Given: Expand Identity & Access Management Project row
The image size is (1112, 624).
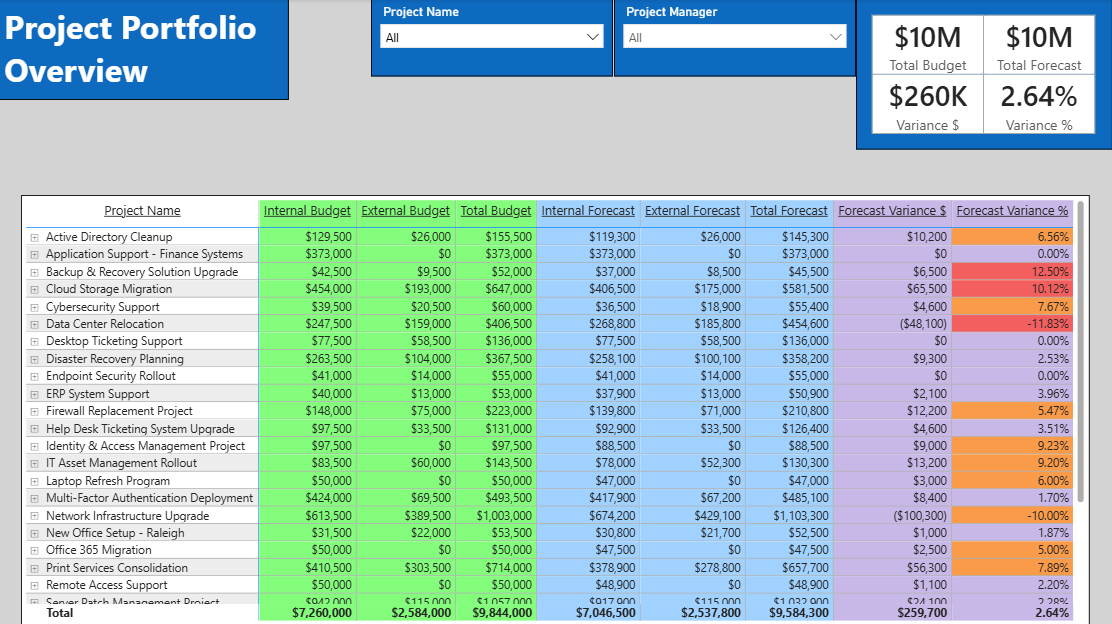Looking at the screenshot, I should pyautogui.click(x=34, y=447).
